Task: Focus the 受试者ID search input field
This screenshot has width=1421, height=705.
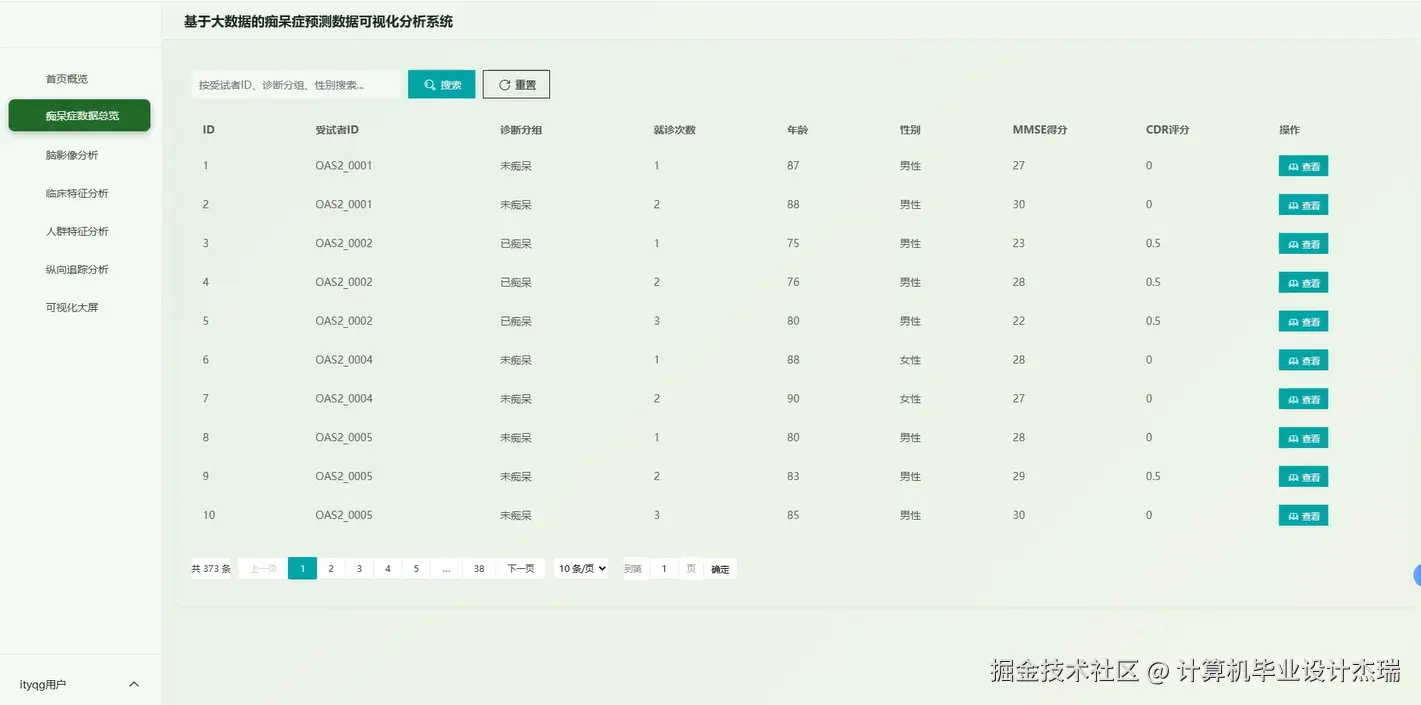Action: (x=296, y=85)
